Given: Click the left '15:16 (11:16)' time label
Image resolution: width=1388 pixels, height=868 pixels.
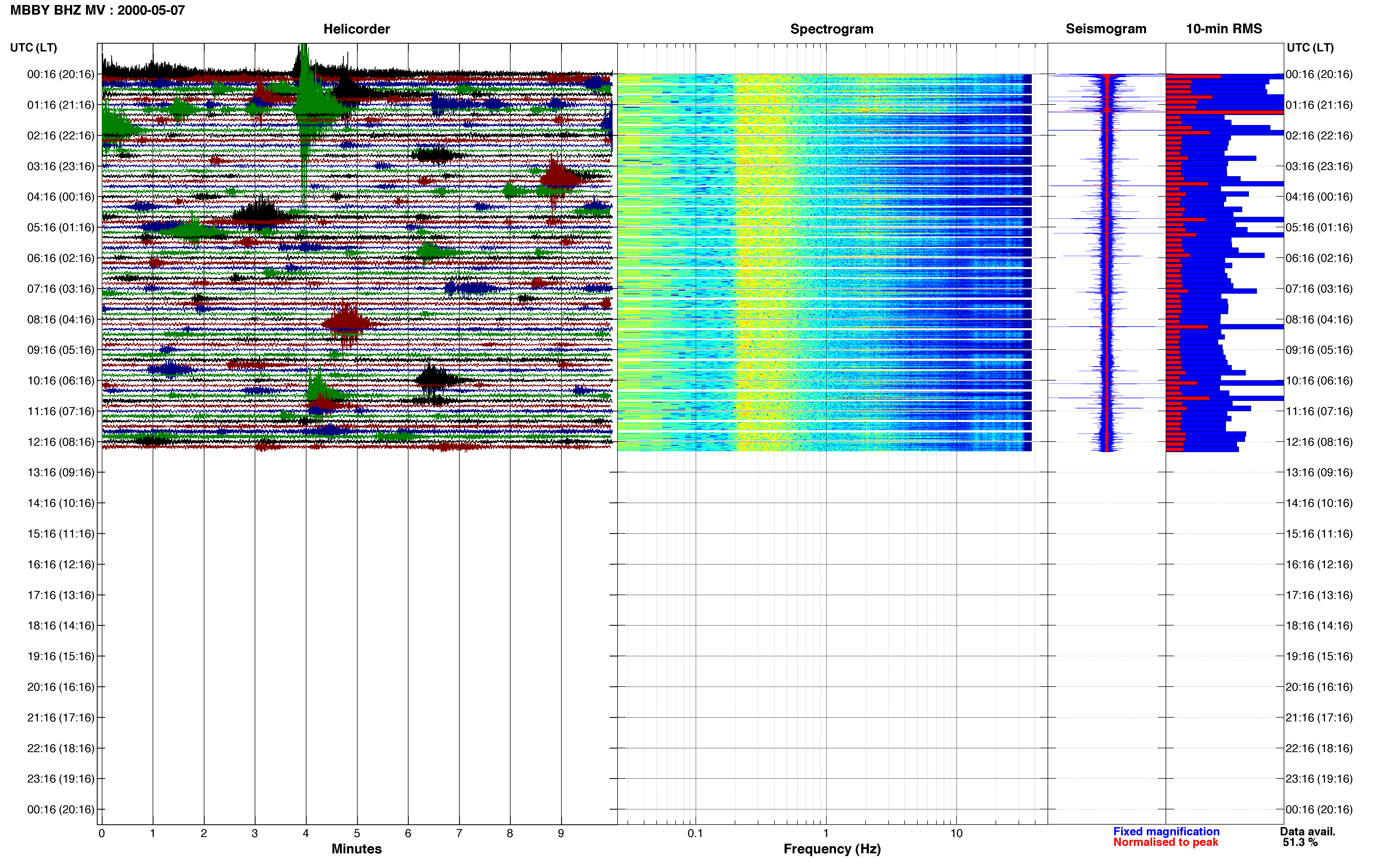Looking at the screenshot, I should tap(61, 534).
